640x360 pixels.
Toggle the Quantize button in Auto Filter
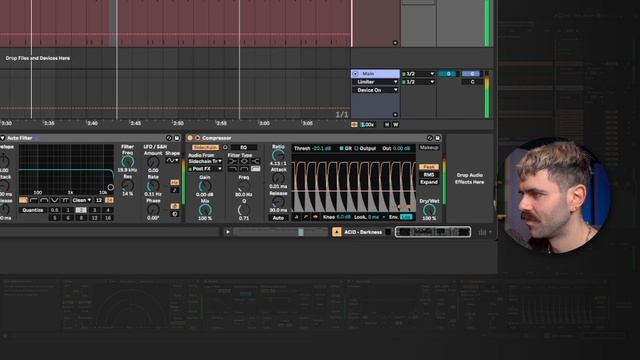click(33, 210)
